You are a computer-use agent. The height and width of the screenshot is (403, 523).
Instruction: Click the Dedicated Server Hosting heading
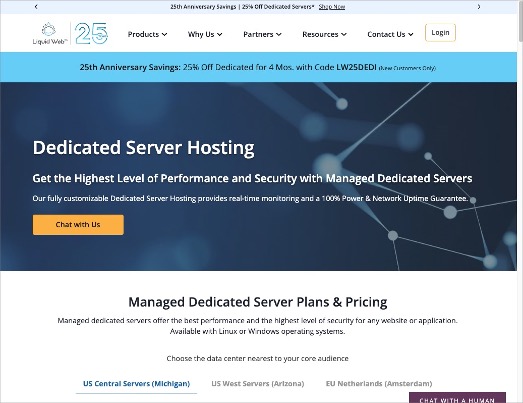(143, 147)
